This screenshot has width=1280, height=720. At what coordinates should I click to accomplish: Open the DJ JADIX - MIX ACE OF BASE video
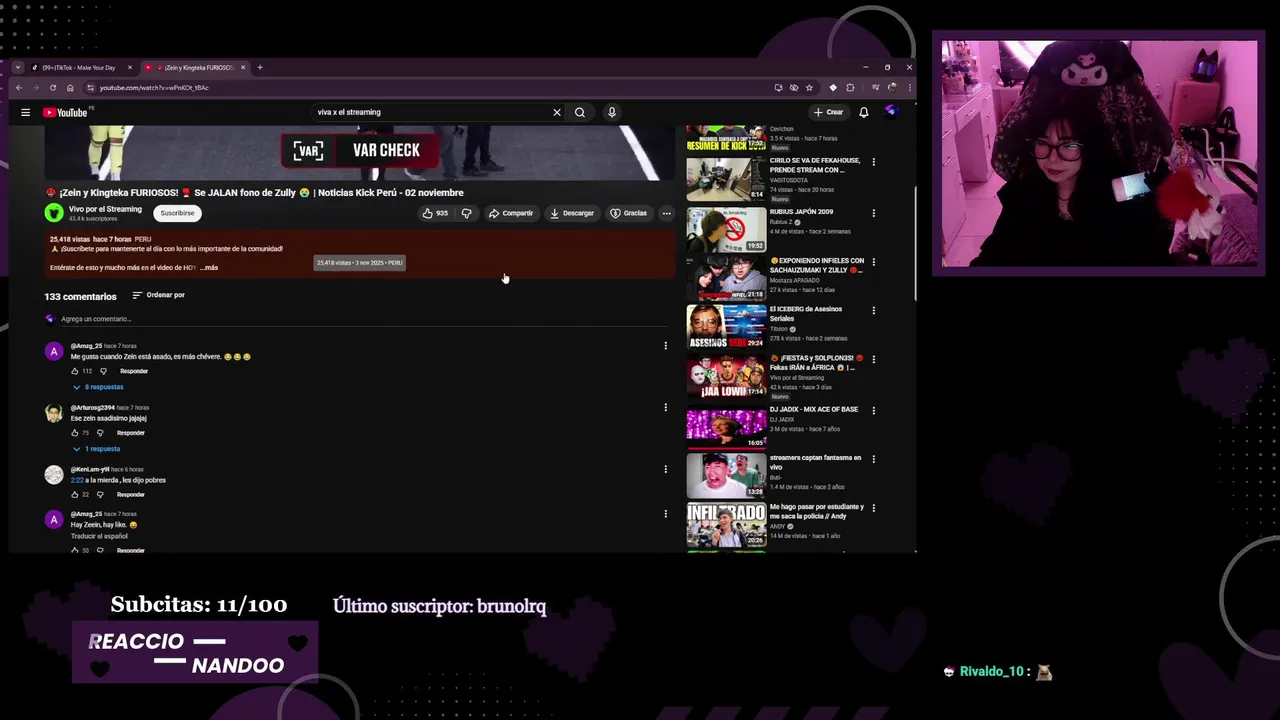point(726,428)
